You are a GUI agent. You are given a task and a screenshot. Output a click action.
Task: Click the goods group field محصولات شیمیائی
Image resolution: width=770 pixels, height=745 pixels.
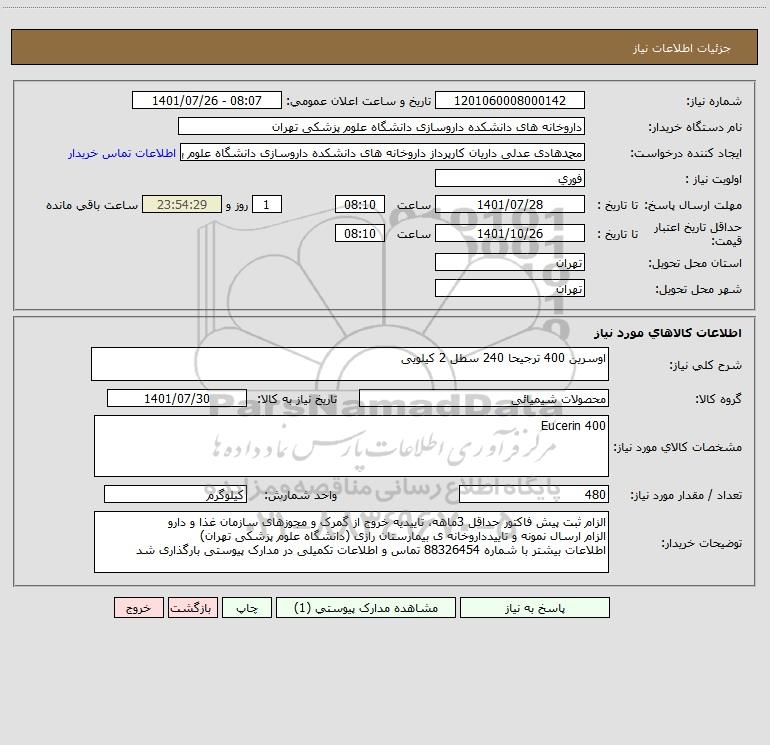pyautogui.click(x=484, y=398)
